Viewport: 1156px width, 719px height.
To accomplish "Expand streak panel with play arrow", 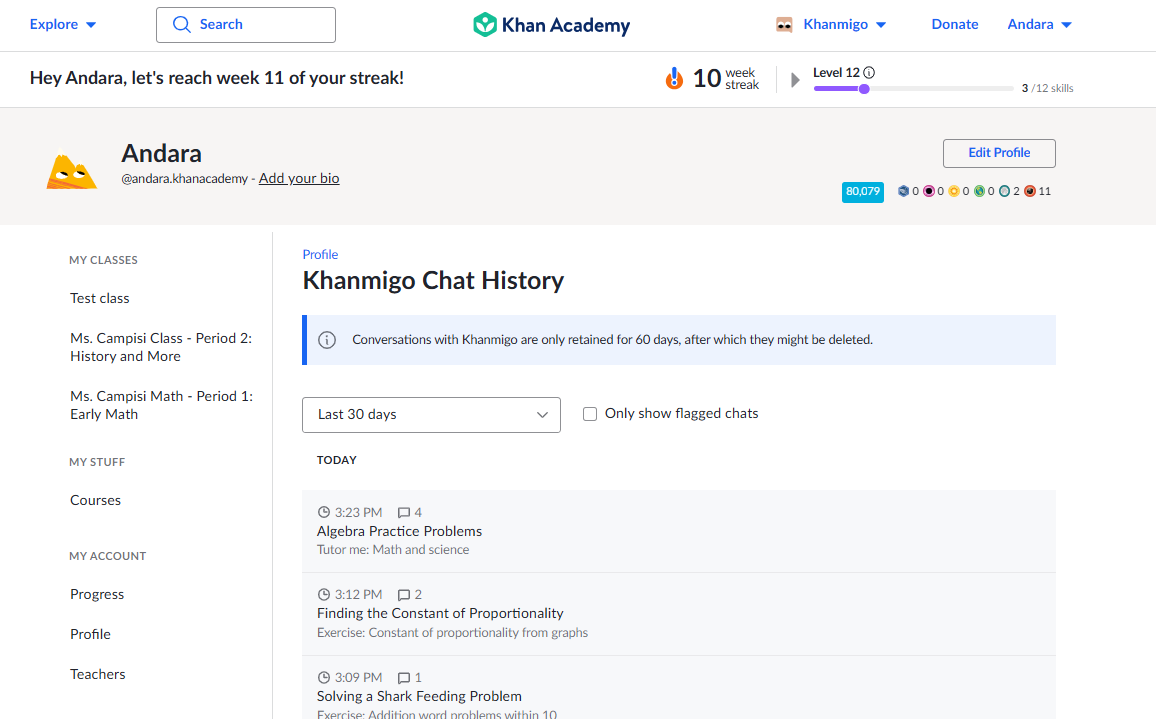I will pos(795,80).
